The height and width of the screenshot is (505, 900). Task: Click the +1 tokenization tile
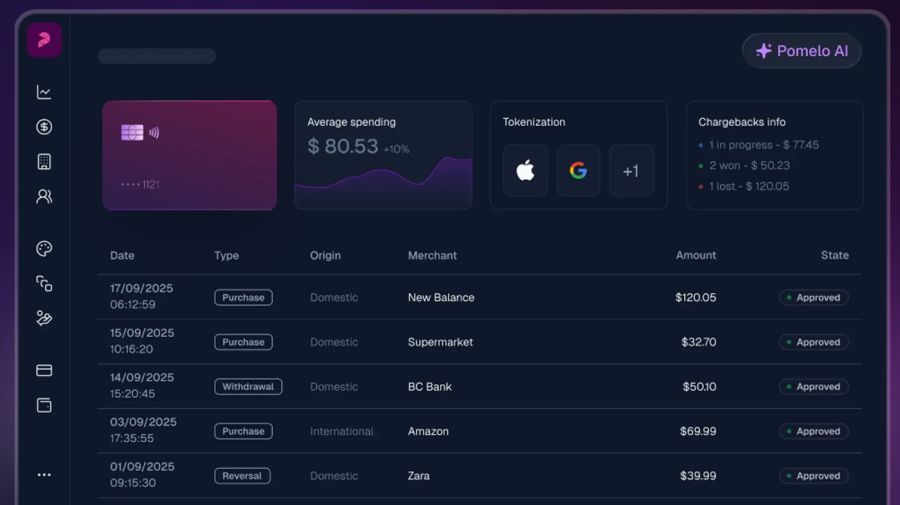coord(631,170)
